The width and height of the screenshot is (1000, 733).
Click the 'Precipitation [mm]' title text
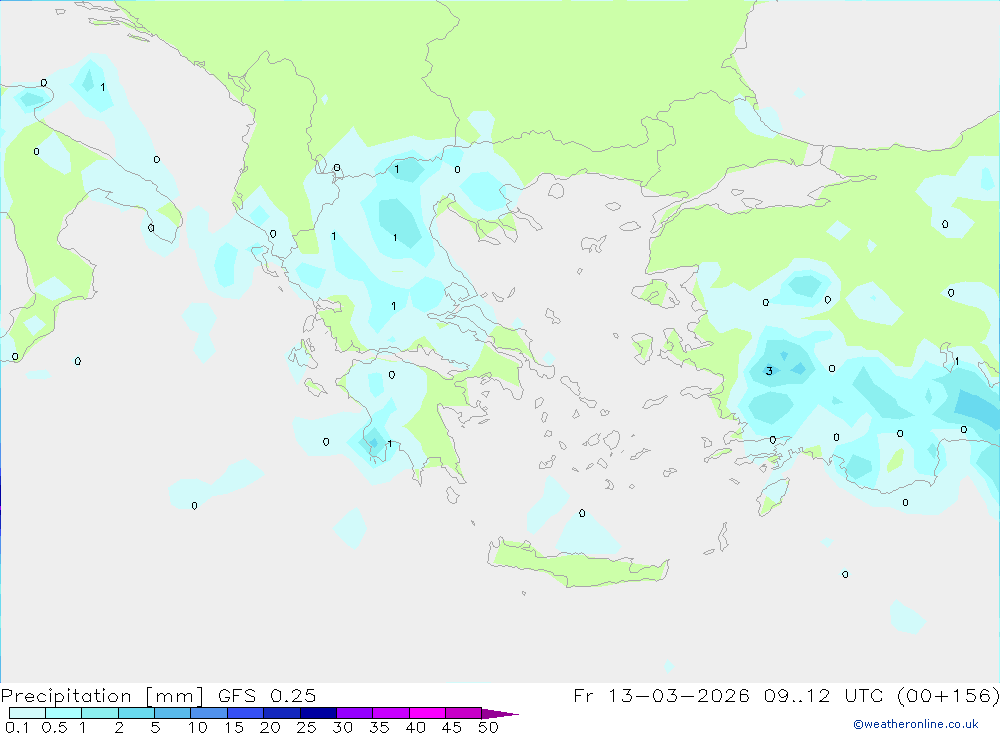102,696
